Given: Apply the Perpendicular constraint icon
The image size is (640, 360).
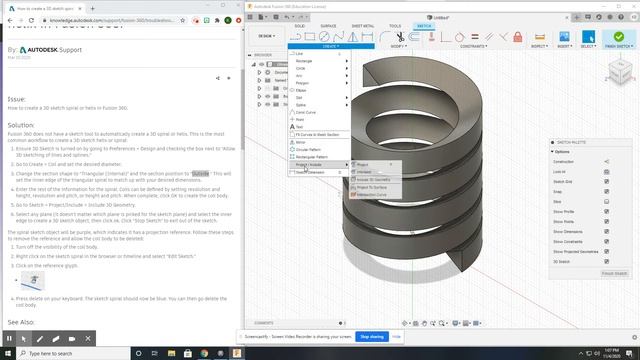Looking at the screenshot, I should [503, 37].
